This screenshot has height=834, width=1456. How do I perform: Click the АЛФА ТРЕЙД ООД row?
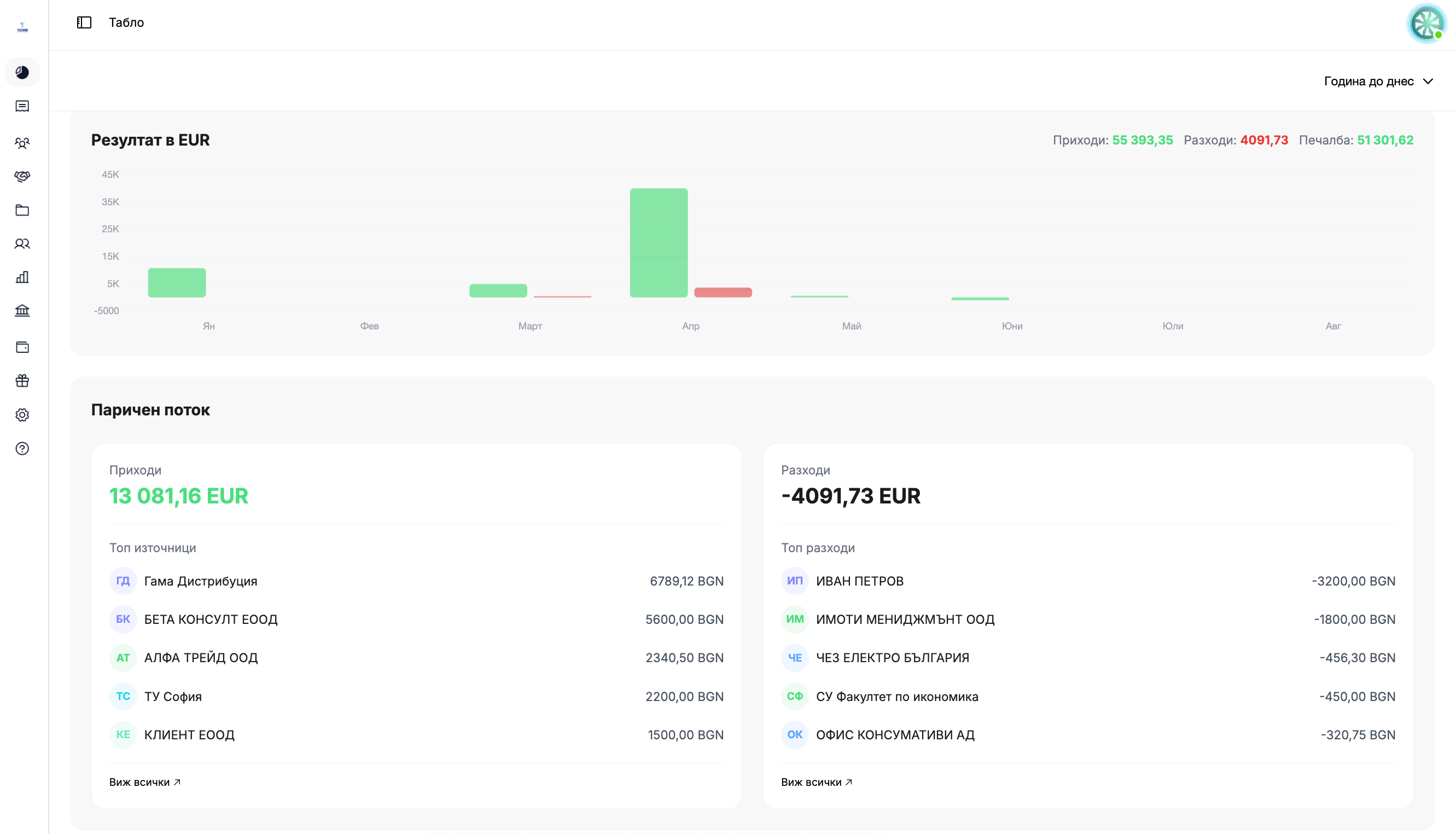417,658
